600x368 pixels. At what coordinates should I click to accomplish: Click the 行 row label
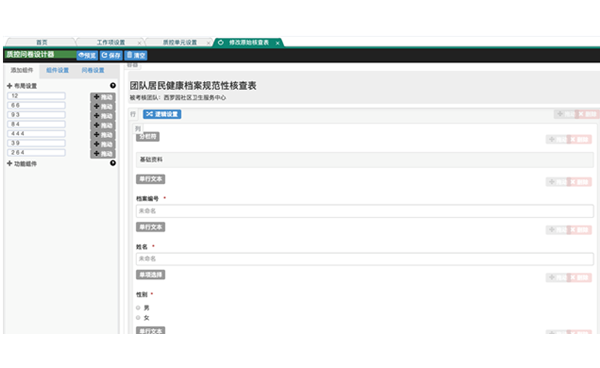click(133, 114)
